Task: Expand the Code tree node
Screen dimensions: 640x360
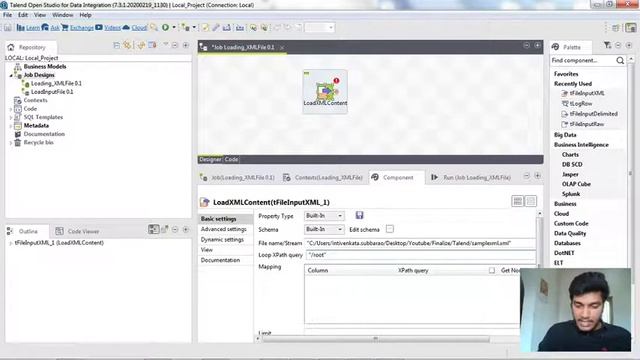Action: click(11, 109)
